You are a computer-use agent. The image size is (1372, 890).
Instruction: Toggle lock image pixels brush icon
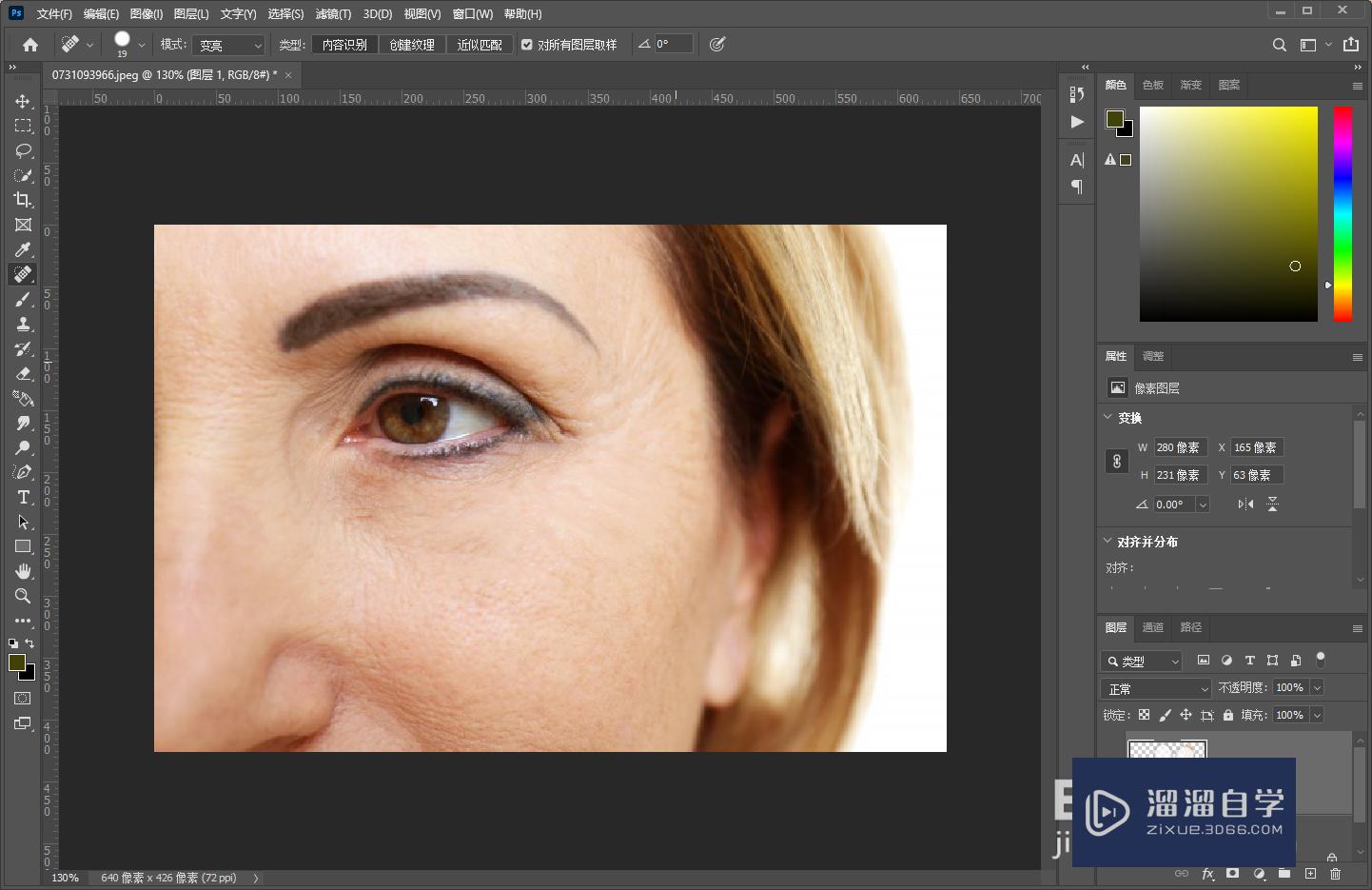click(x=1165, y=715)
